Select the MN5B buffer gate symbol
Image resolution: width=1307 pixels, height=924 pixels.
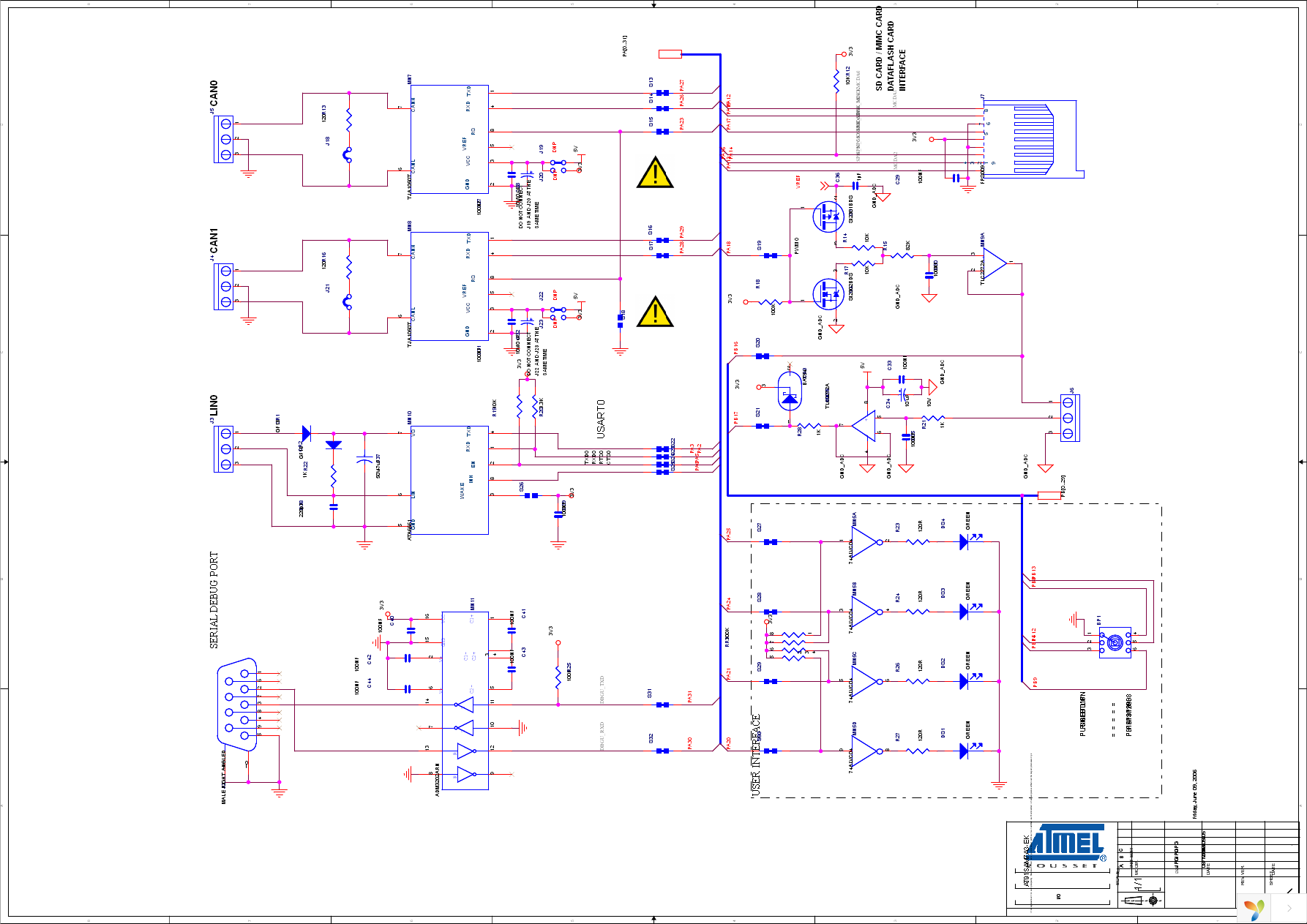[866, 612]
